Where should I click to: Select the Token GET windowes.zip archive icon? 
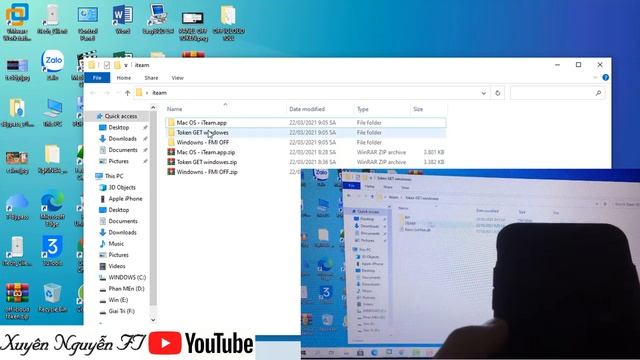click(x=171, y=162)
